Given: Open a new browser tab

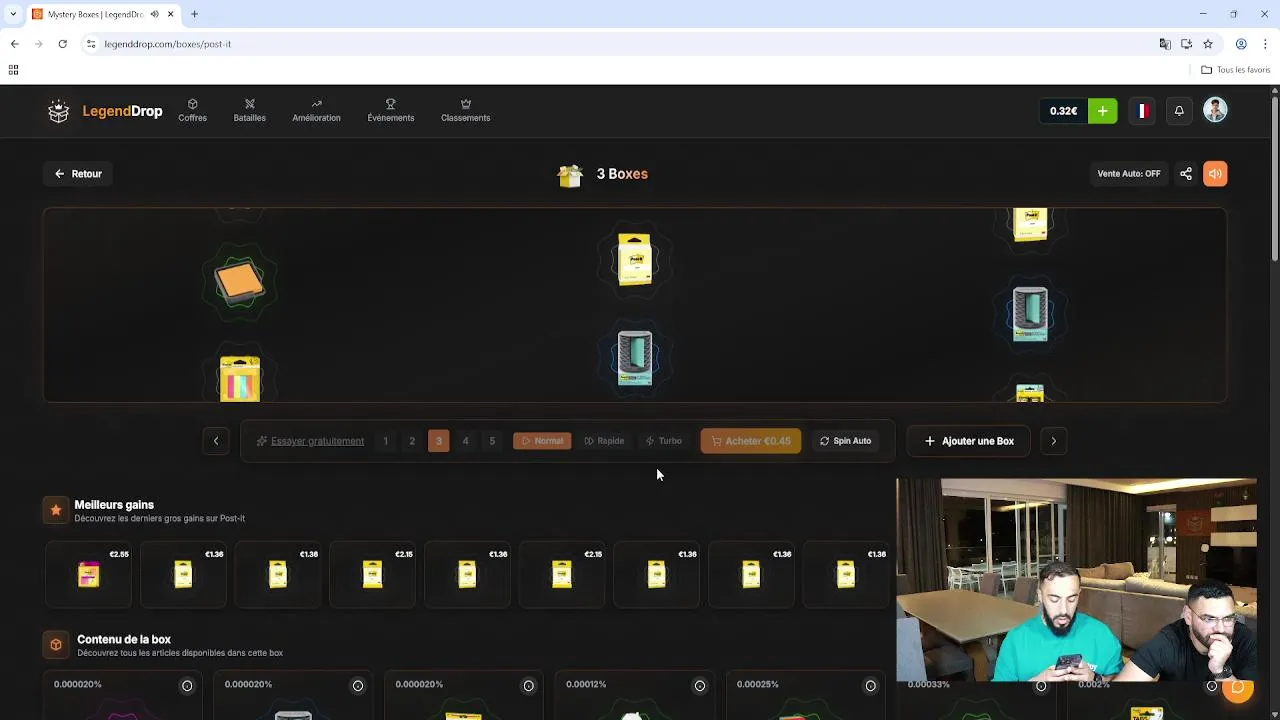Looking at the screenshot, I should pos(194,14).
